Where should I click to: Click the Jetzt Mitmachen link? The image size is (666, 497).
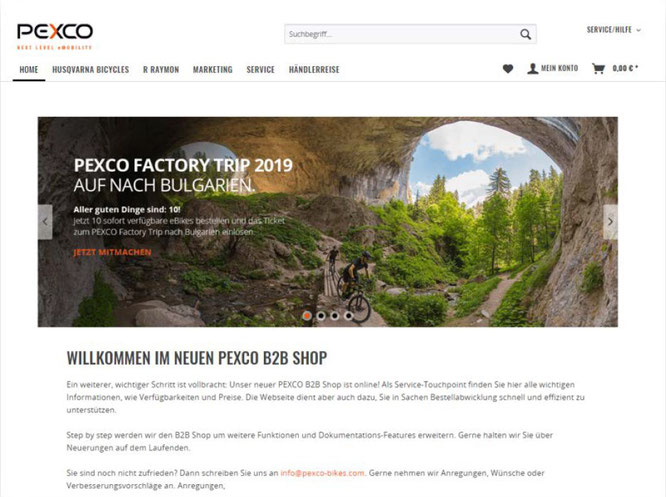pyautogui.click(x=112, y=252)
